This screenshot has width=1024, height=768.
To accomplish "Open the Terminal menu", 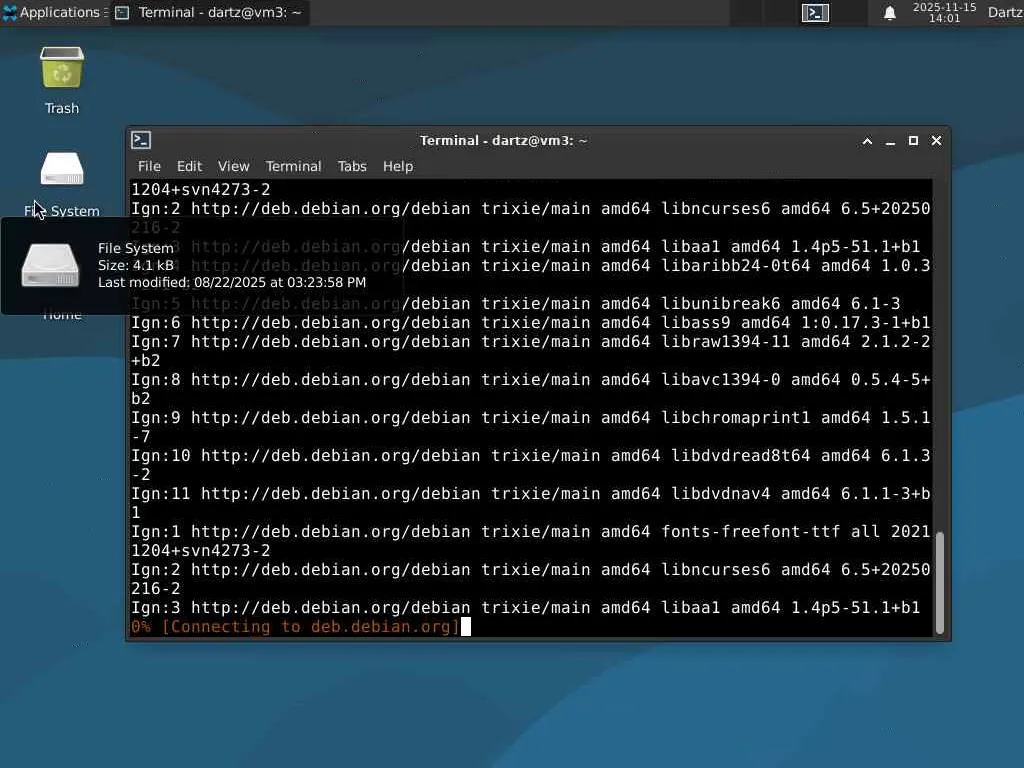I will (293, 167).
